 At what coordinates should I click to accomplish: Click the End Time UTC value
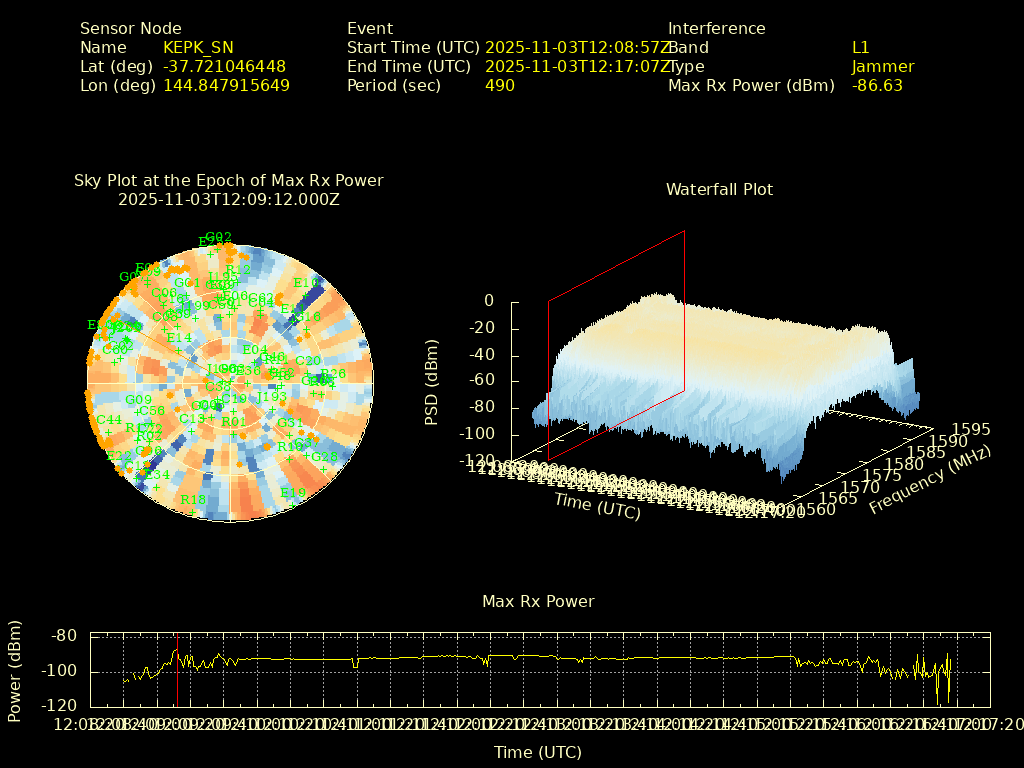(x=574, y=66)
